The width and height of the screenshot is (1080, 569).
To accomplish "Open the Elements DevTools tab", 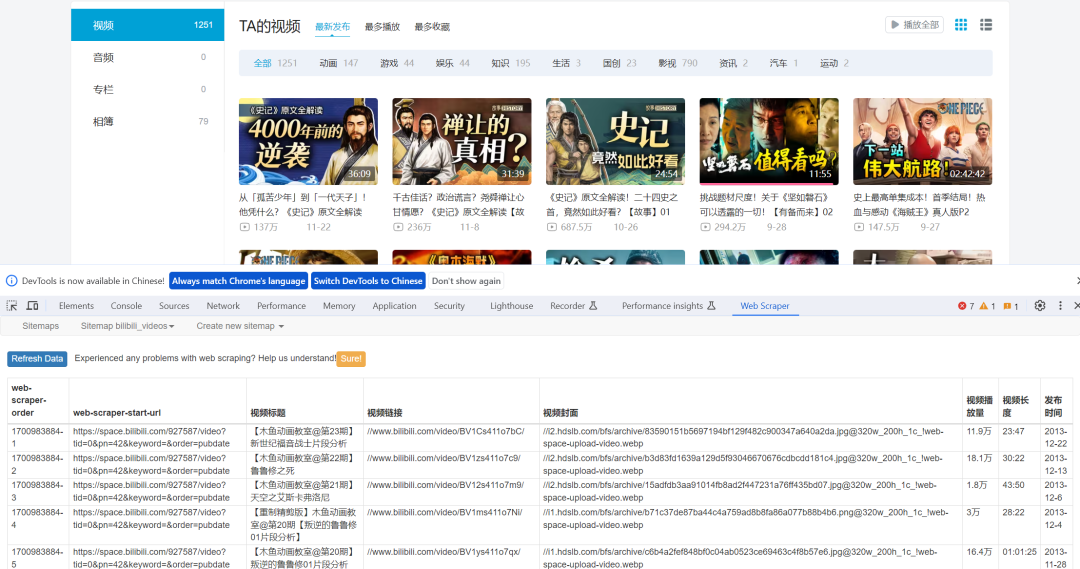I will [76, 306].
